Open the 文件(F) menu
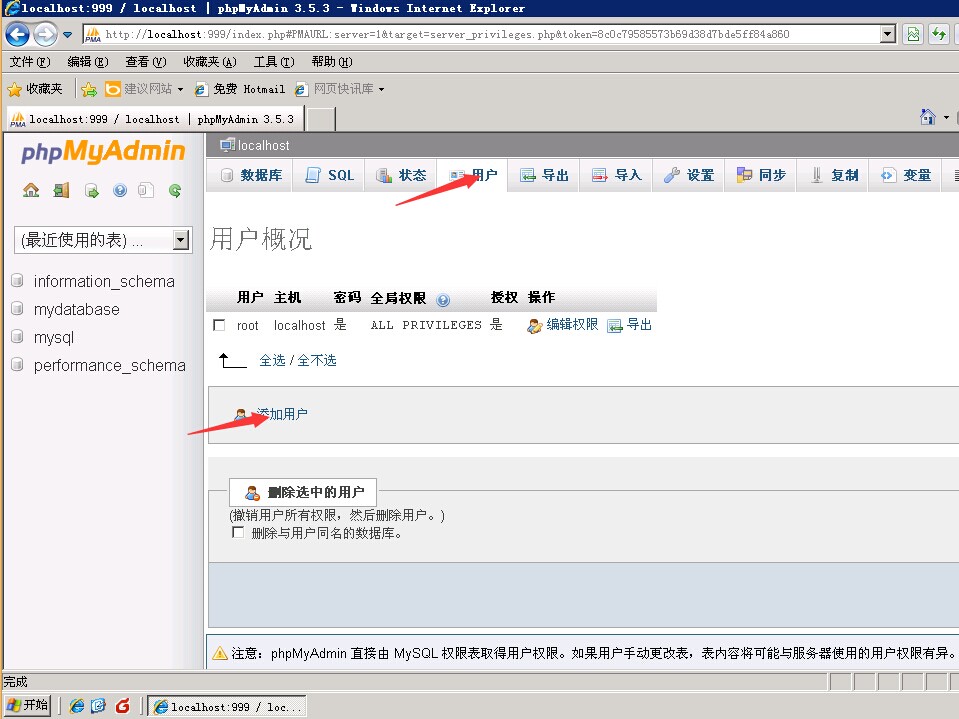 30,62
